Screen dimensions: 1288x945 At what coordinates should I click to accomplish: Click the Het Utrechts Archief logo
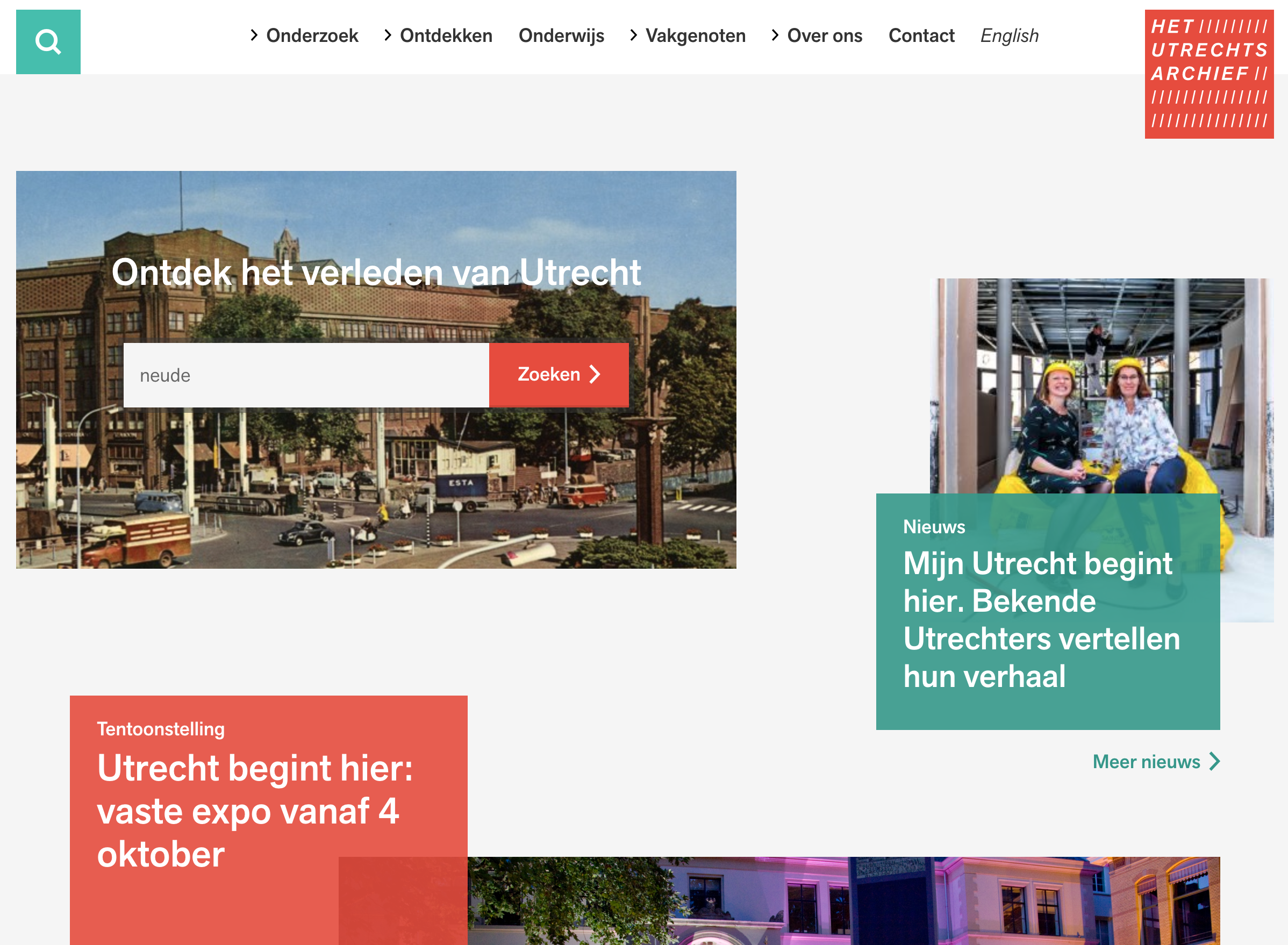tap(1208, 74)
